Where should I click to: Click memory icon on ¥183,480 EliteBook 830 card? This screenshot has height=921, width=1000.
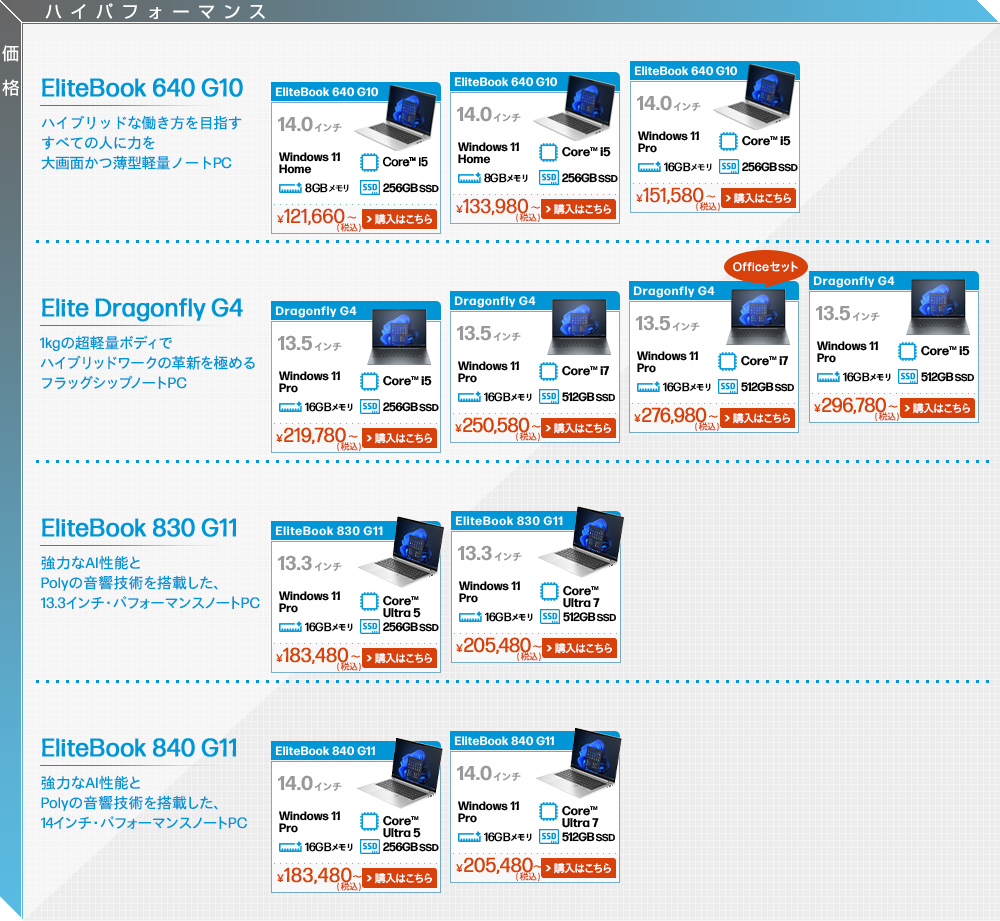click(x=290, y=627)
